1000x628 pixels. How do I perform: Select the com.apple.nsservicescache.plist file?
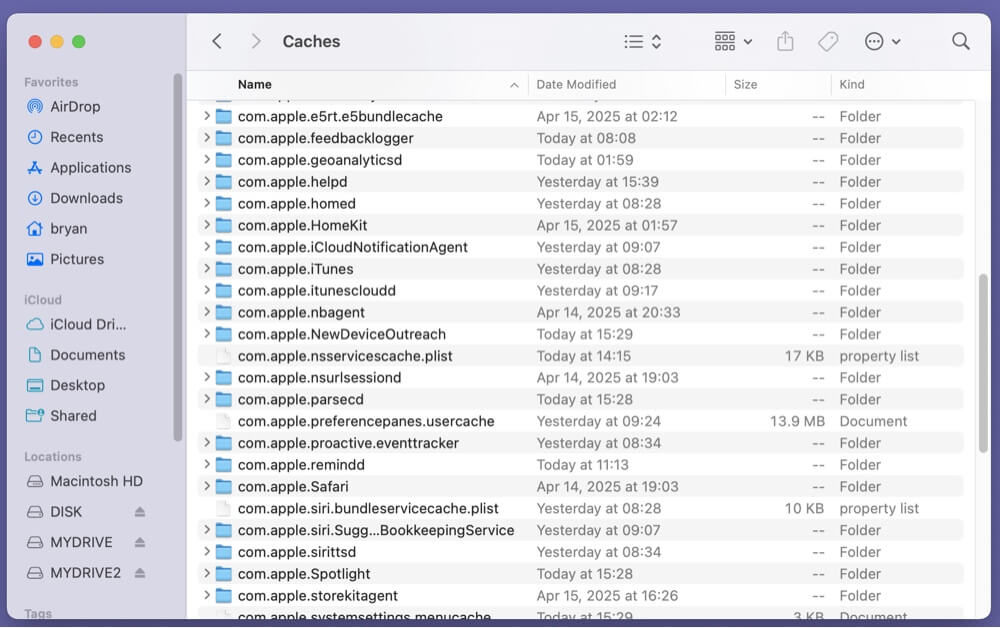click(345, 356)
